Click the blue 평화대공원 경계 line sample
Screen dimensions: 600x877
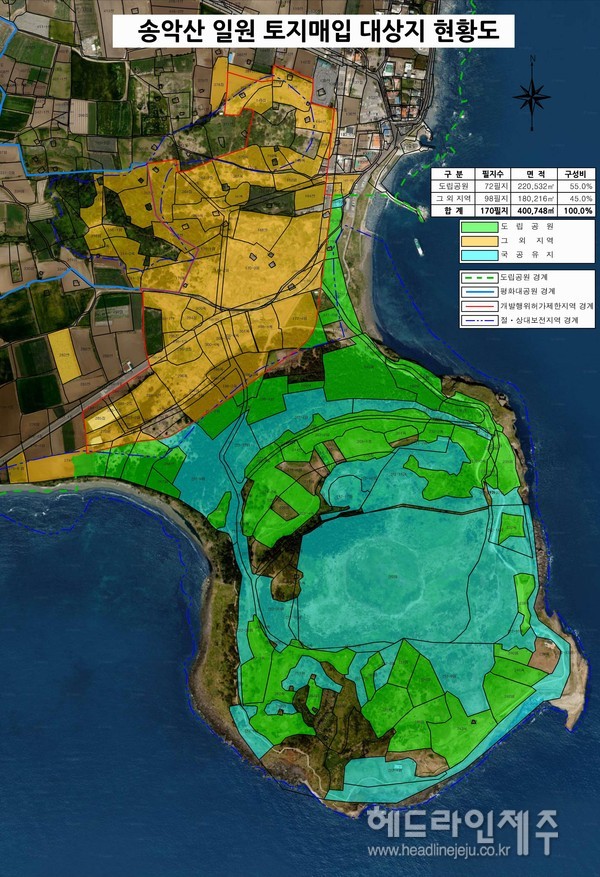(x=477, y=290)
